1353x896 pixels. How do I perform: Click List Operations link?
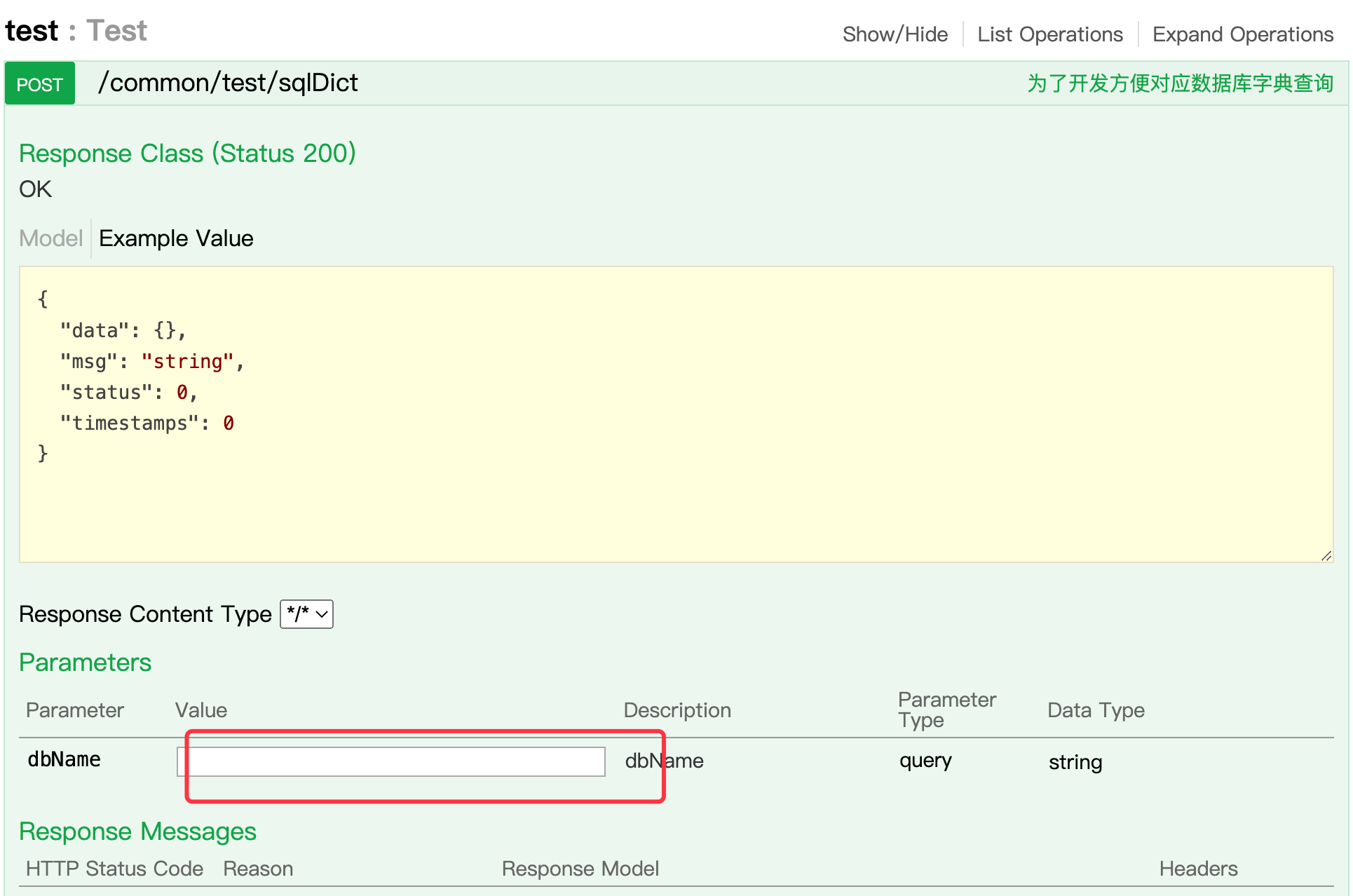(1049, 34)
